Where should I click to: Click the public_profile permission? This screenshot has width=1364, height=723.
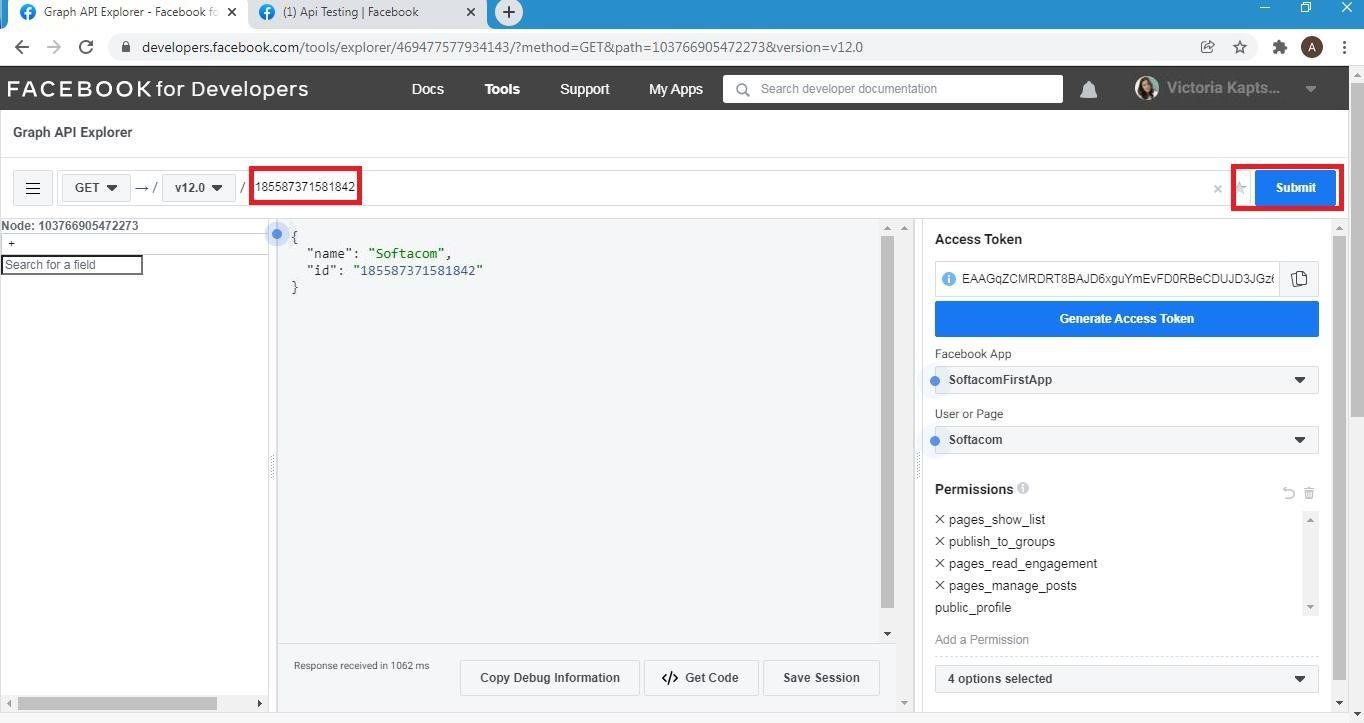973,608
